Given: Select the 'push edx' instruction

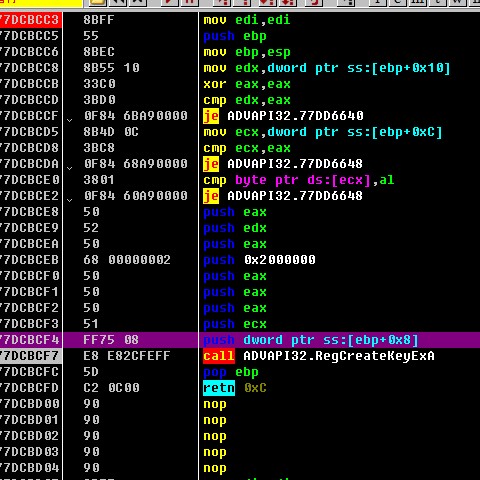Looking at the screenshot, I should pos(235,228).
